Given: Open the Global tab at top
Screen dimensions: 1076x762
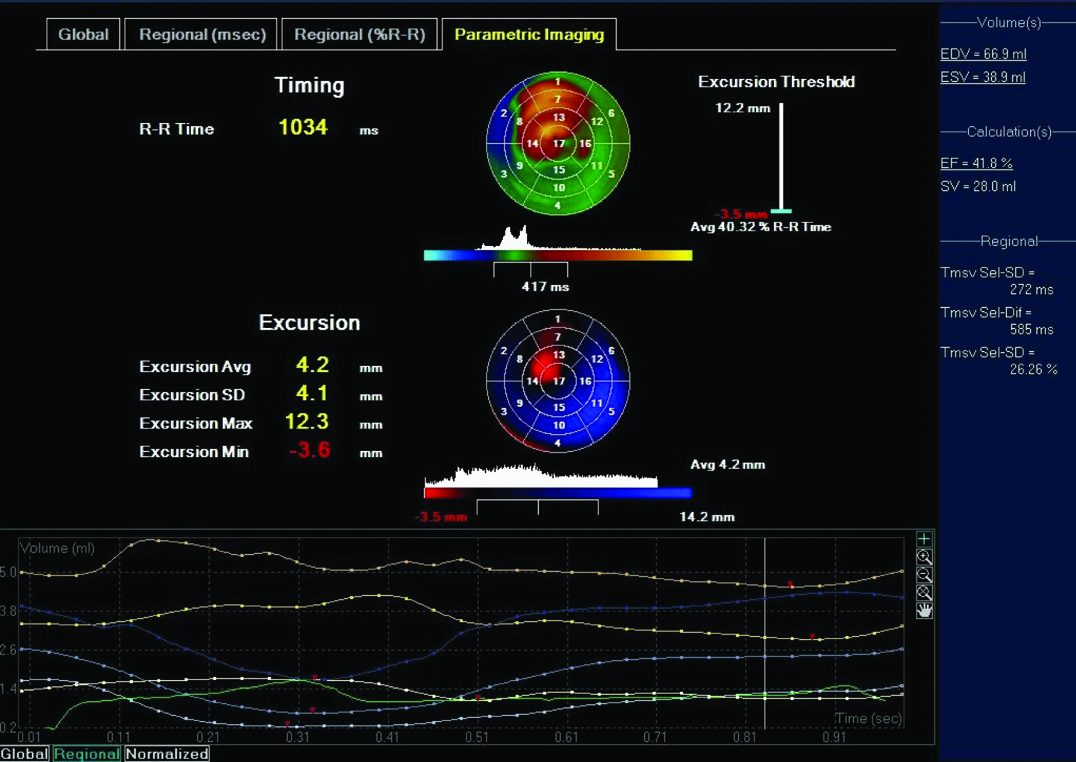Looking at the screenshot, I should pos(83,34).
